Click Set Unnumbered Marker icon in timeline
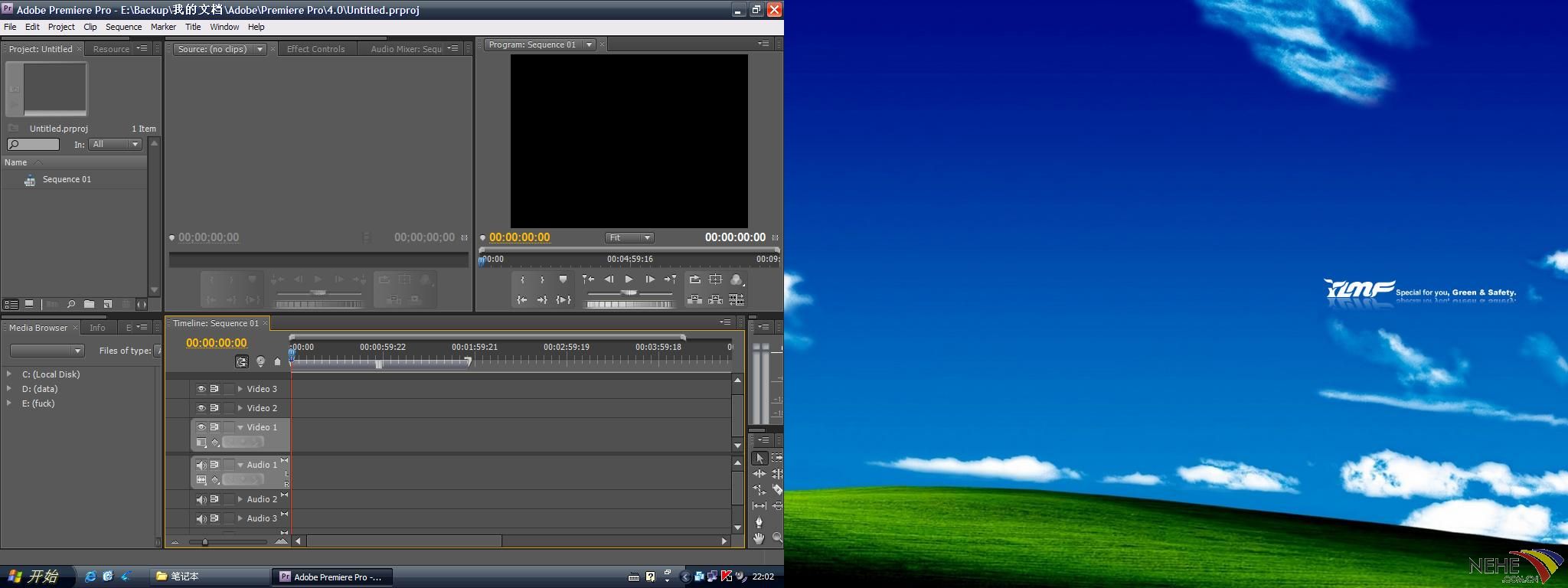This screenshot has width=1568, height=588. (x=277, y=361)
